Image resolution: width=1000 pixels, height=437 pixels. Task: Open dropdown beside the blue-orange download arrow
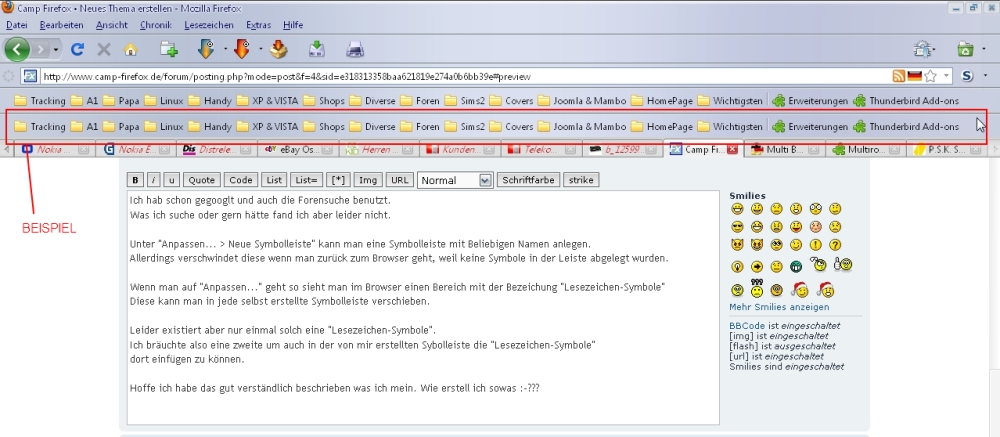click(226, 48)
